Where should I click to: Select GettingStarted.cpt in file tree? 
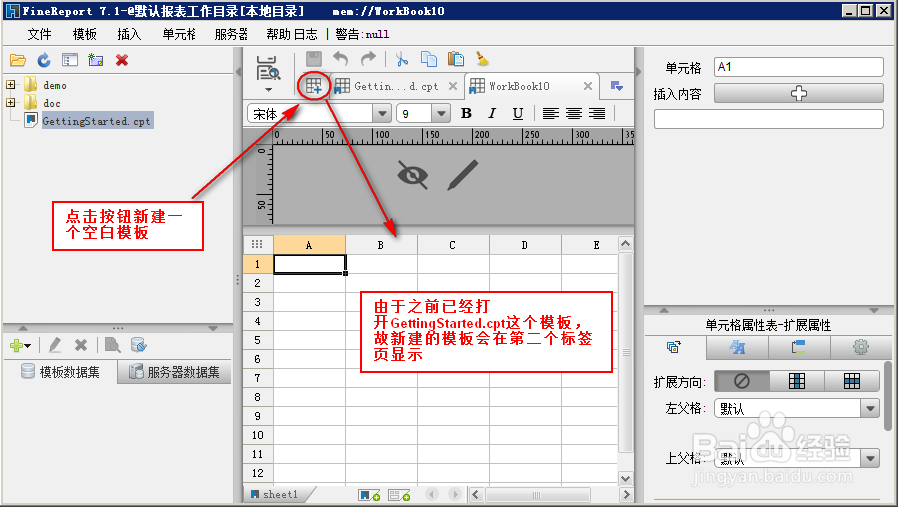[x=96, y=121]
